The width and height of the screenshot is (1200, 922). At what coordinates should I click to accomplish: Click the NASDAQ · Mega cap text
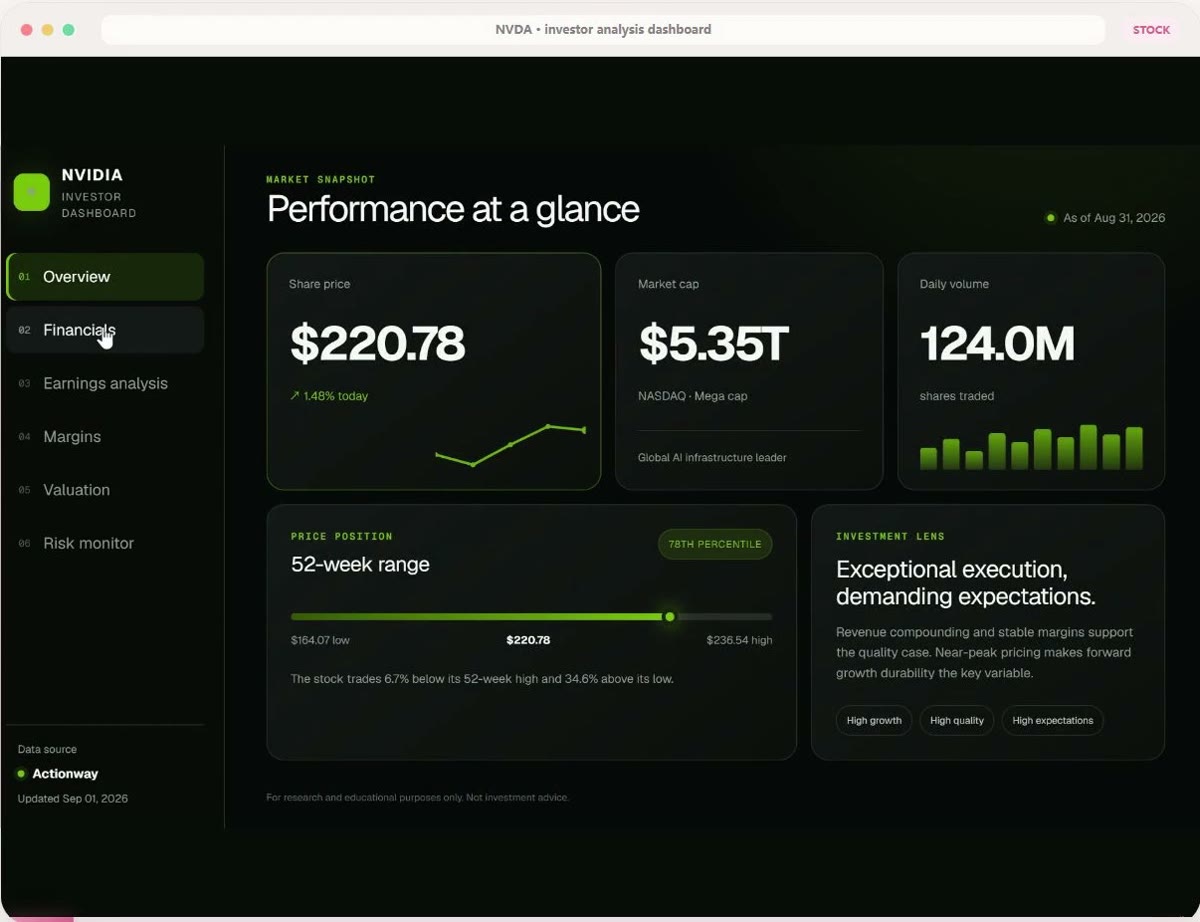pos(693,396)
